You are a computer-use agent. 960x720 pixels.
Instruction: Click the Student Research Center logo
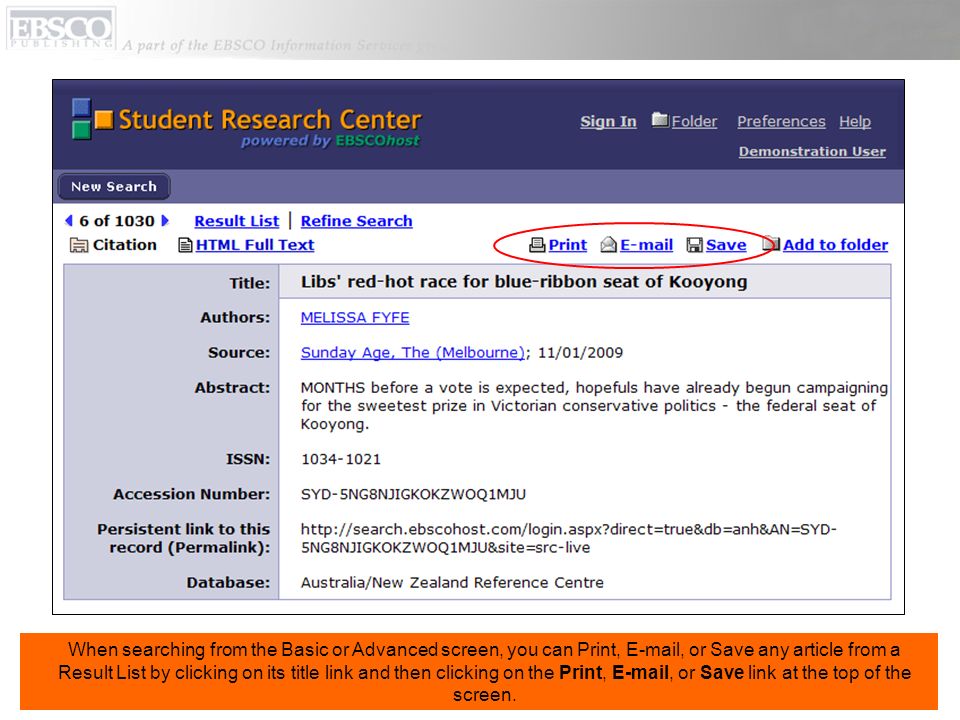[246, 124]
